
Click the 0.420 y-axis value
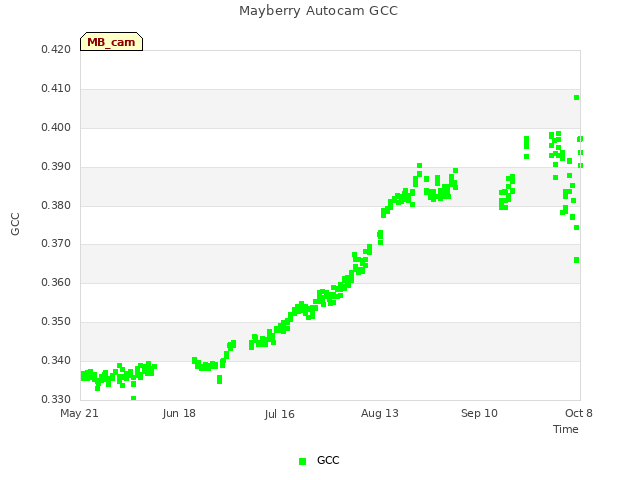pyautogui.click(x=56, y=49)
